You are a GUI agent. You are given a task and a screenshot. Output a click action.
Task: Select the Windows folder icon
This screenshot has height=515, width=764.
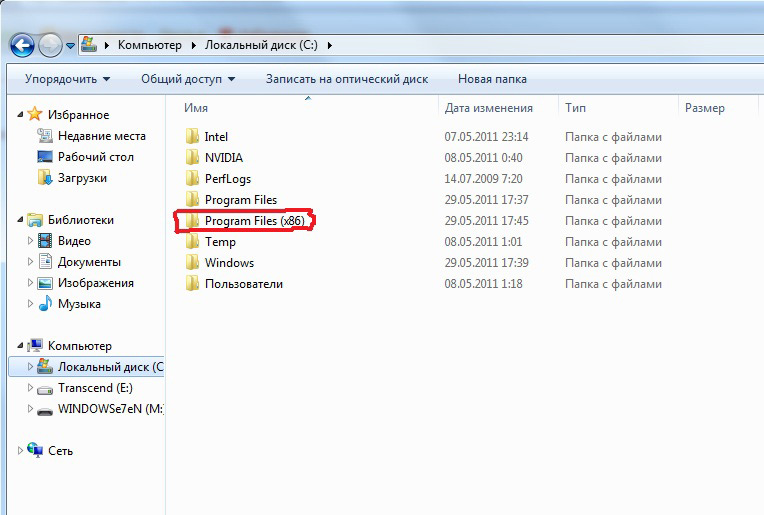click(192, 262)
